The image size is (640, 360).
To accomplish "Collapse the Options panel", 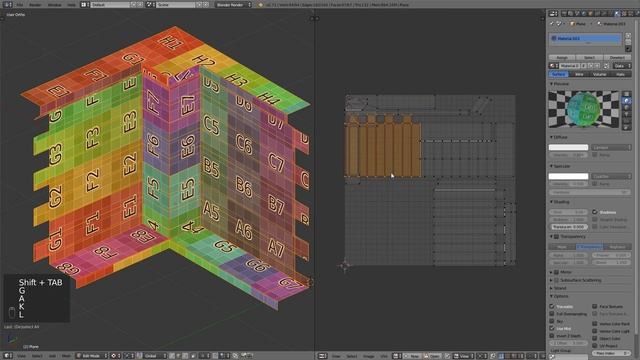I will [x=551, y=296].
